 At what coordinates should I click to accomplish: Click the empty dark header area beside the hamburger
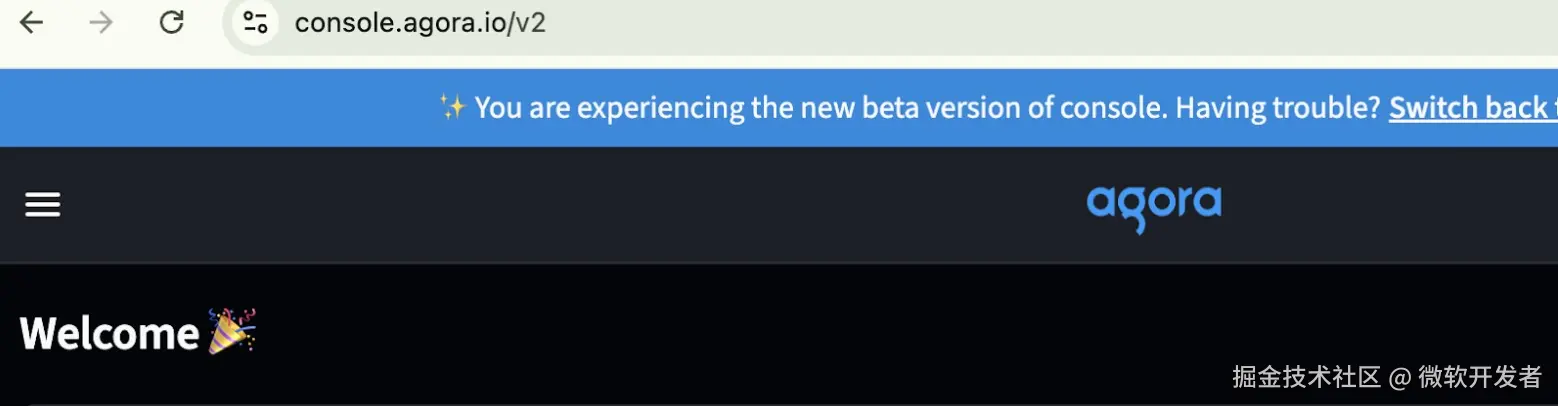tap(500, 205)
